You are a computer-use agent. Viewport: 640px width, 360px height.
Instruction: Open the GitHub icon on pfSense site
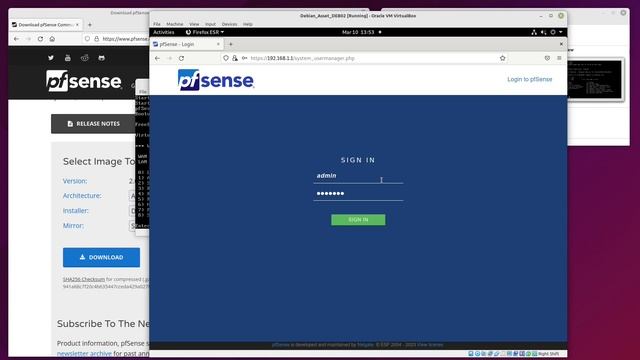pos(101,58)
